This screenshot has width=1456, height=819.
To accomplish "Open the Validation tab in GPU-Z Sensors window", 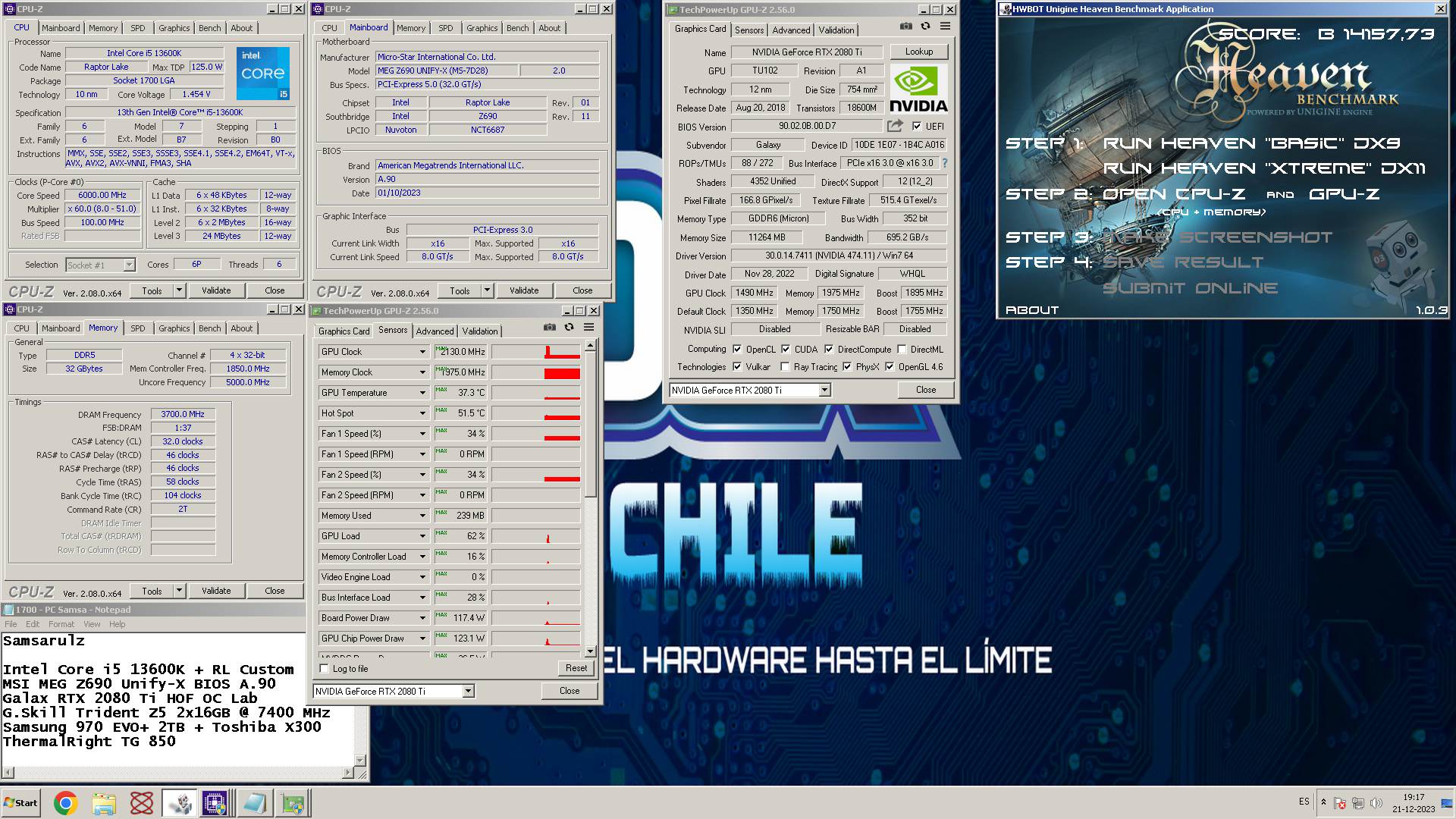I will coord(480,331).
